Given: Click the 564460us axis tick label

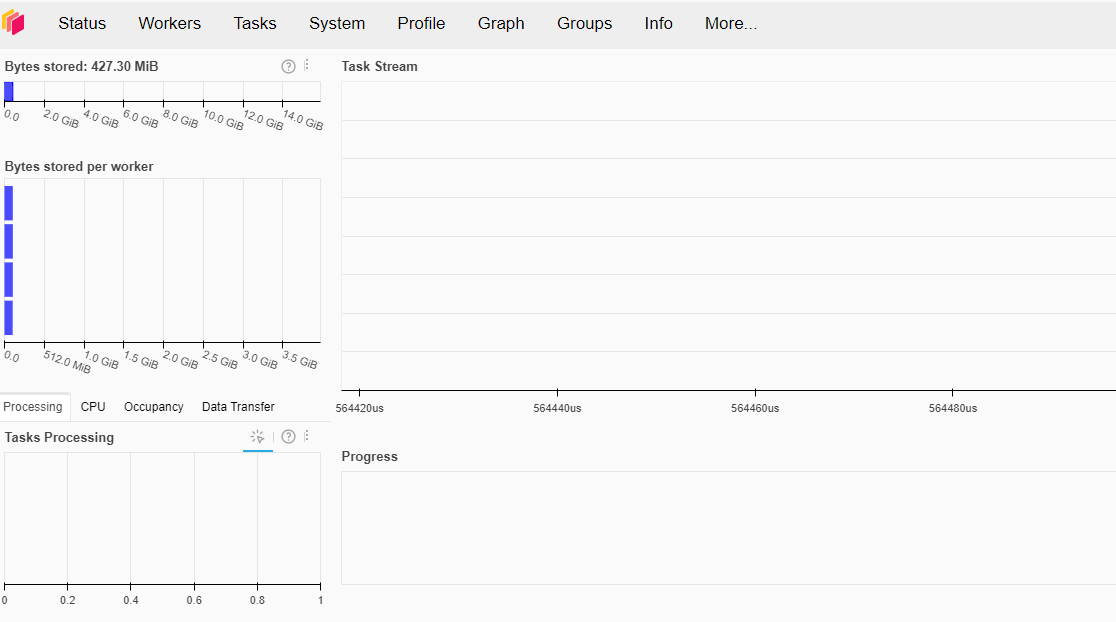Looking at the screenshot, I should (755, 408).
